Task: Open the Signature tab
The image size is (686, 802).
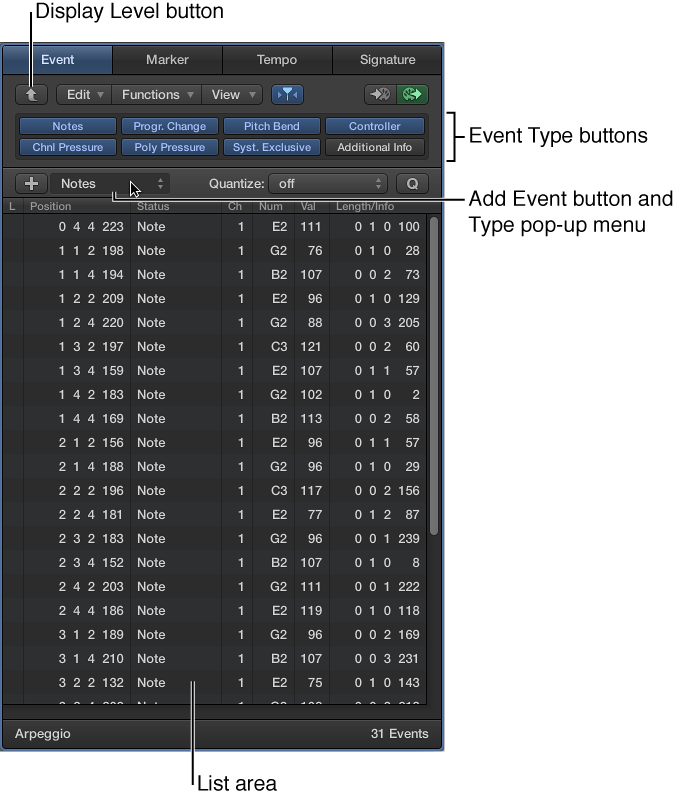Action: pos(387,60)
